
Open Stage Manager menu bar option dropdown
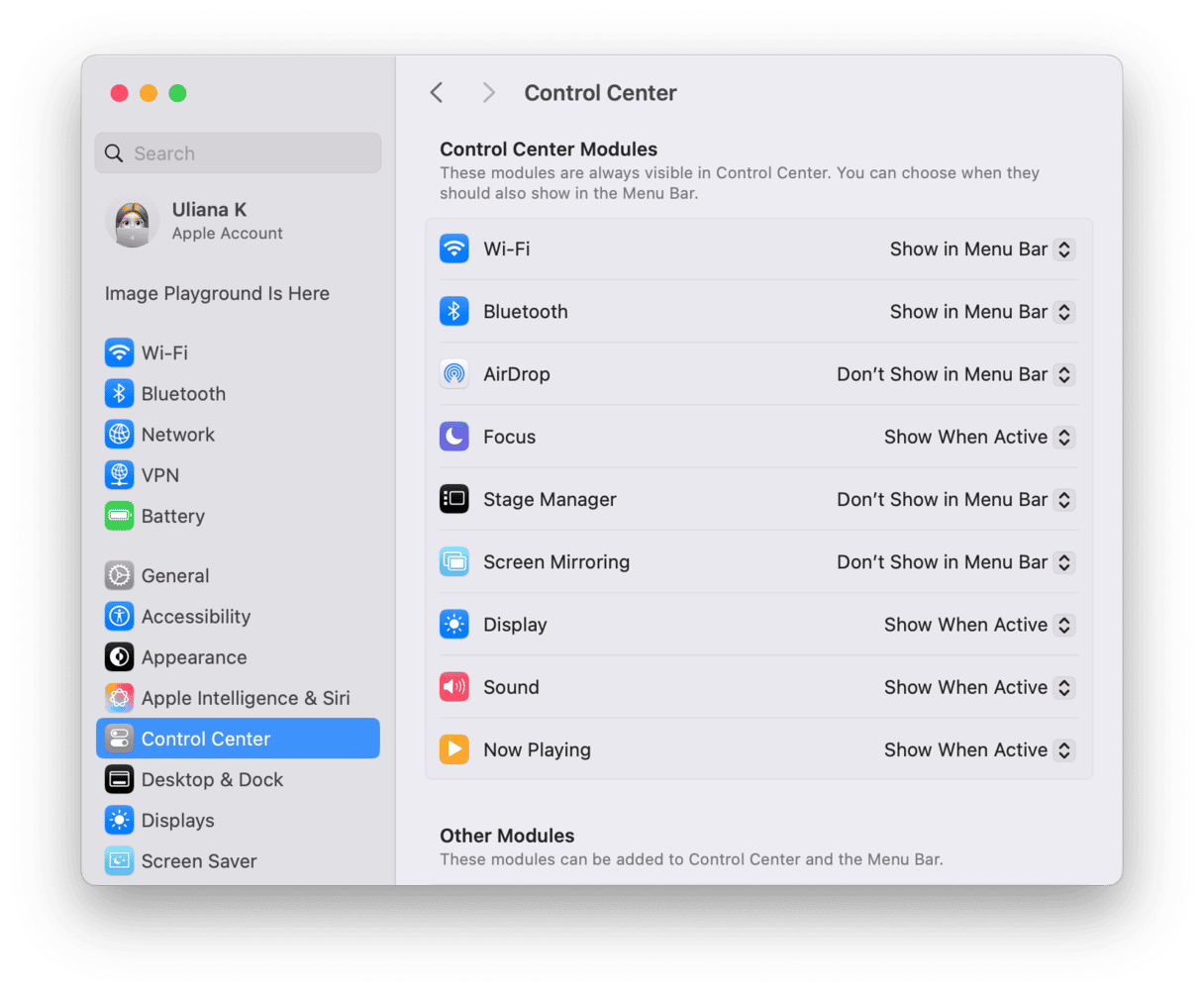point(954,500)
